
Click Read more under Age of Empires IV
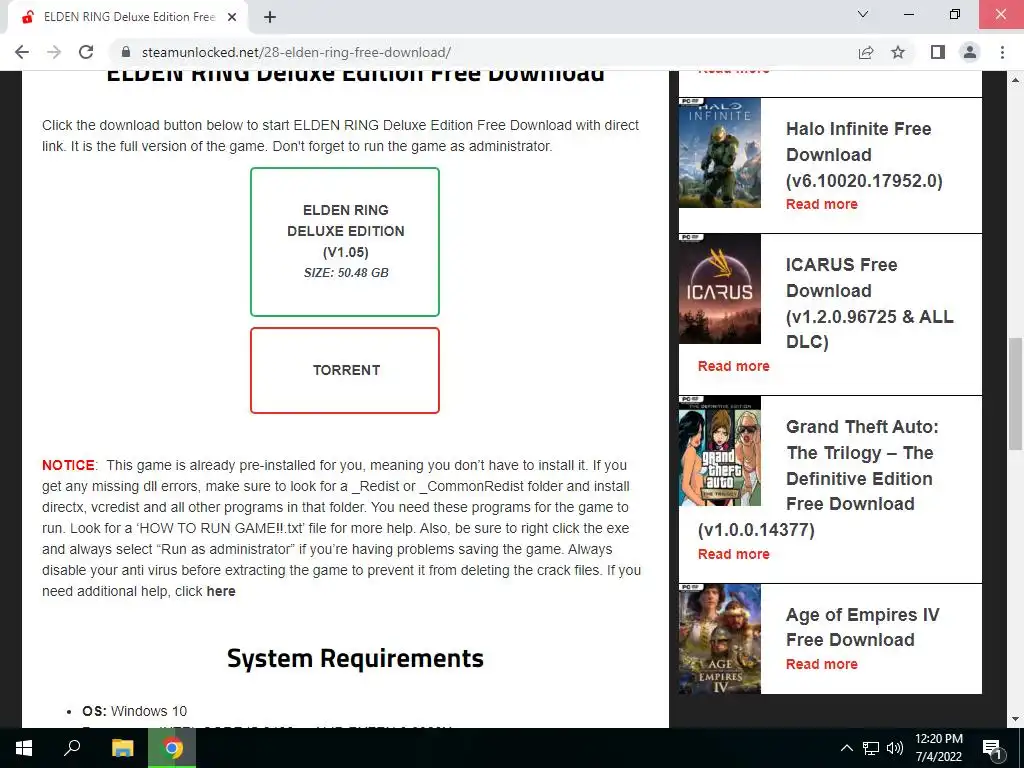point(822,664)
